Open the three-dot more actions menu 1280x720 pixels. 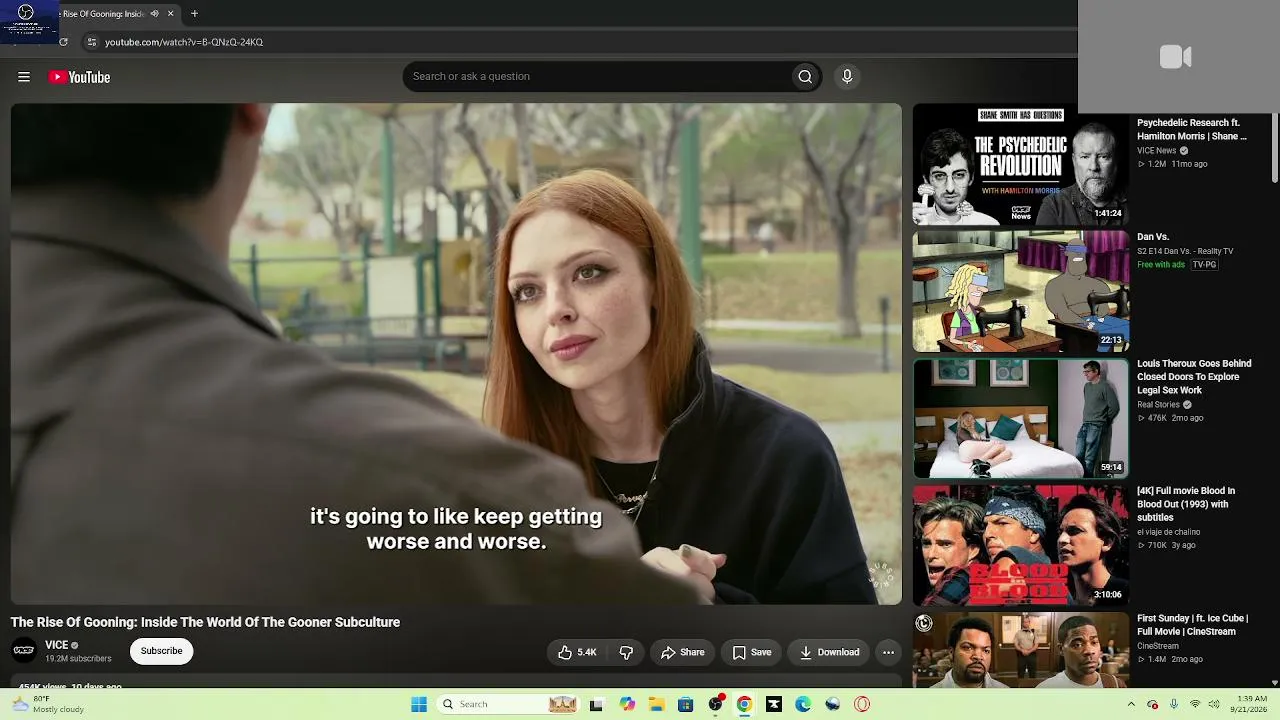pyautogui.click(x=888, y=652)
